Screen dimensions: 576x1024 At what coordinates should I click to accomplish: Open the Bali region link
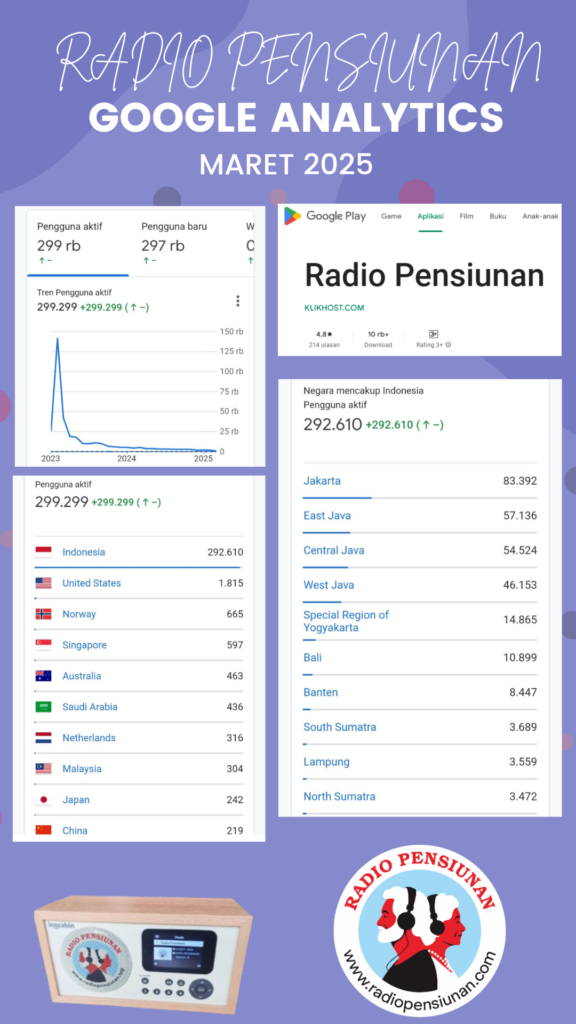click(313, 658)
